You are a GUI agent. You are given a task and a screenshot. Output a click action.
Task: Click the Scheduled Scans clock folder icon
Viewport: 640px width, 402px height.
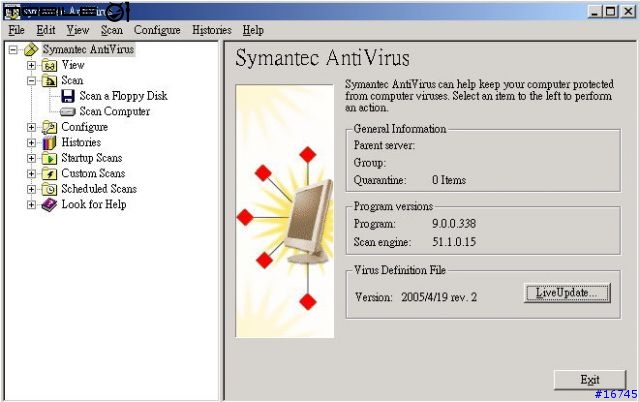[x=49, y=189]
